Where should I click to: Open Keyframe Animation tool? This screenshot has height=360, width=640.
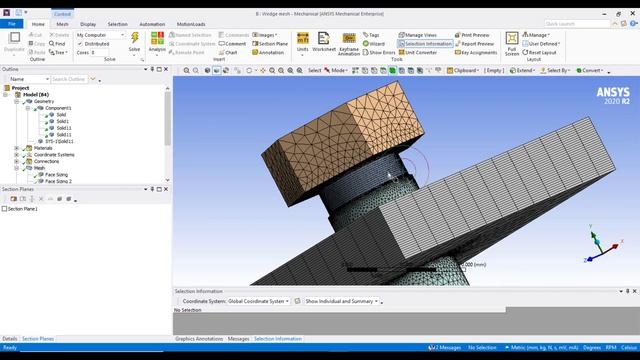[x=349, y=44]
